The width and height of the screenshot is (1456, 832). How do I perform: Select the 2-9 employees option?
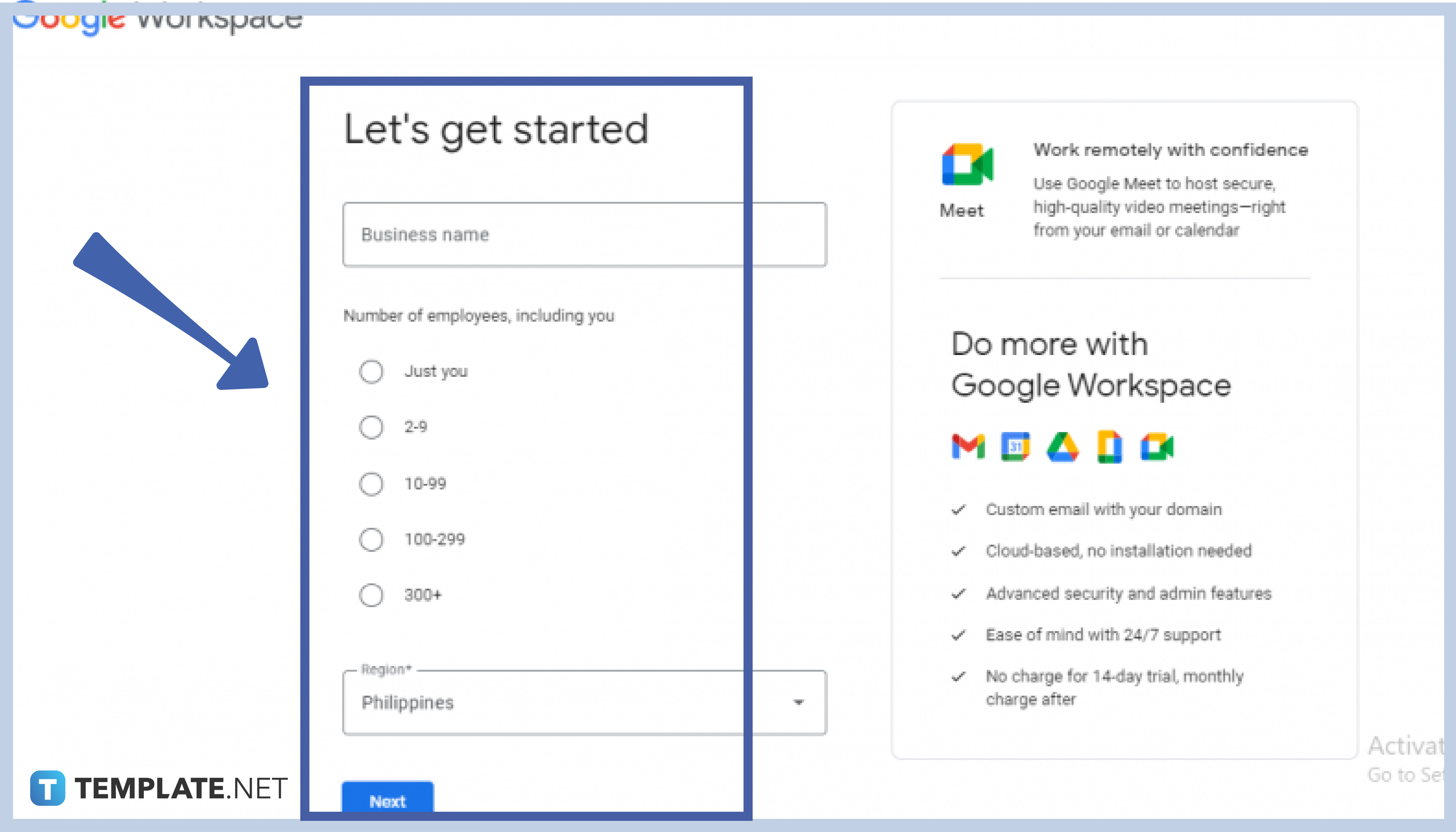372,427
